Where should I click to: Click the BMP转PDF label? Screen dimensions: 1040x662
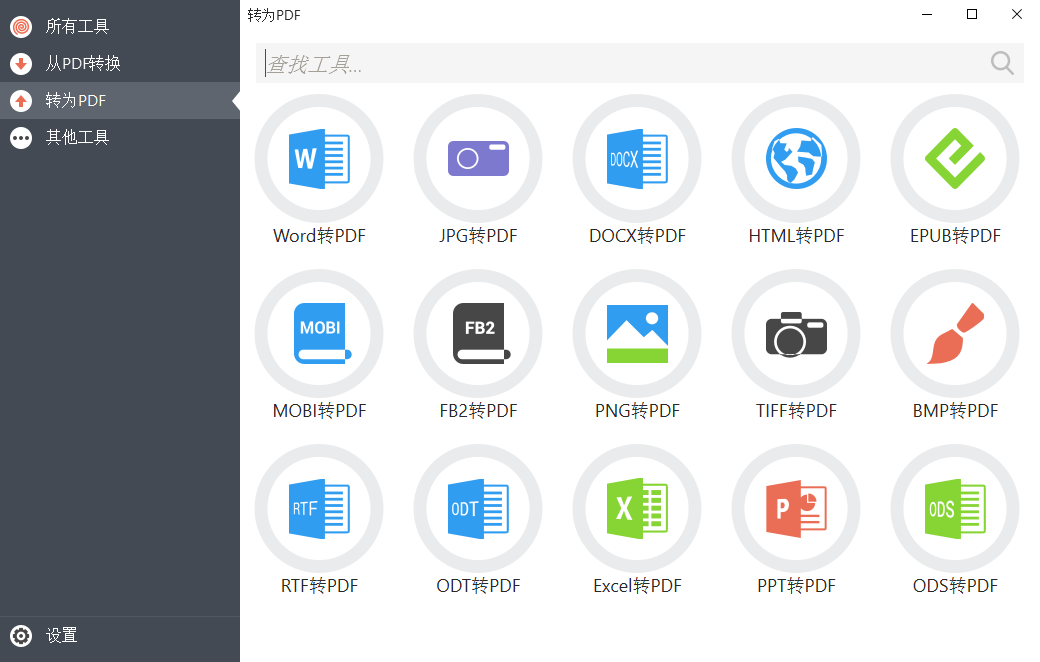[x=955, y=411]
